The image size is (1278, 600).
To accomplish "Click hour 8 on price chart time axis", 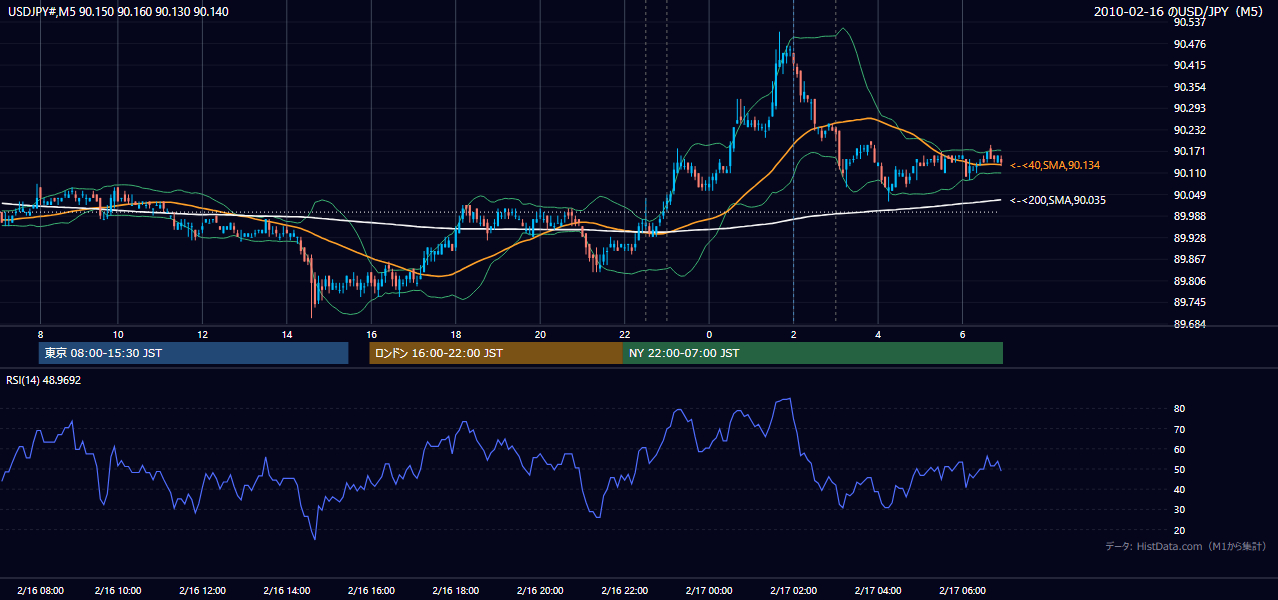I will 40,334.
